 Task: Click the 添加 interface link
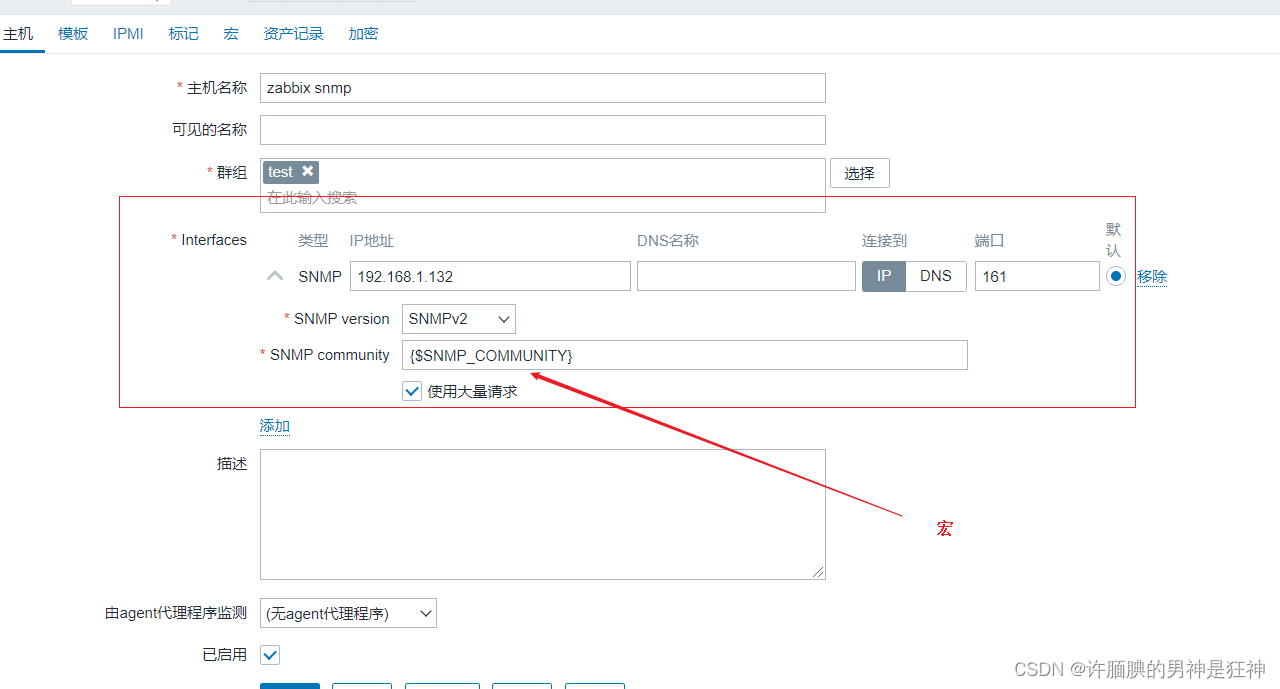point(275,426)
